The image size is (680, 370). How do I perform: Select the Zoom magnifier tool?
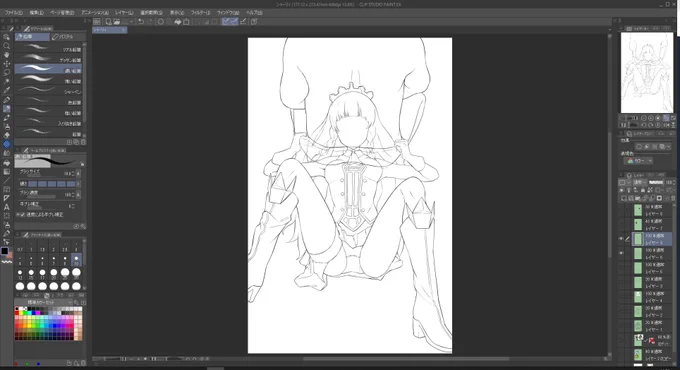(7, 46)
